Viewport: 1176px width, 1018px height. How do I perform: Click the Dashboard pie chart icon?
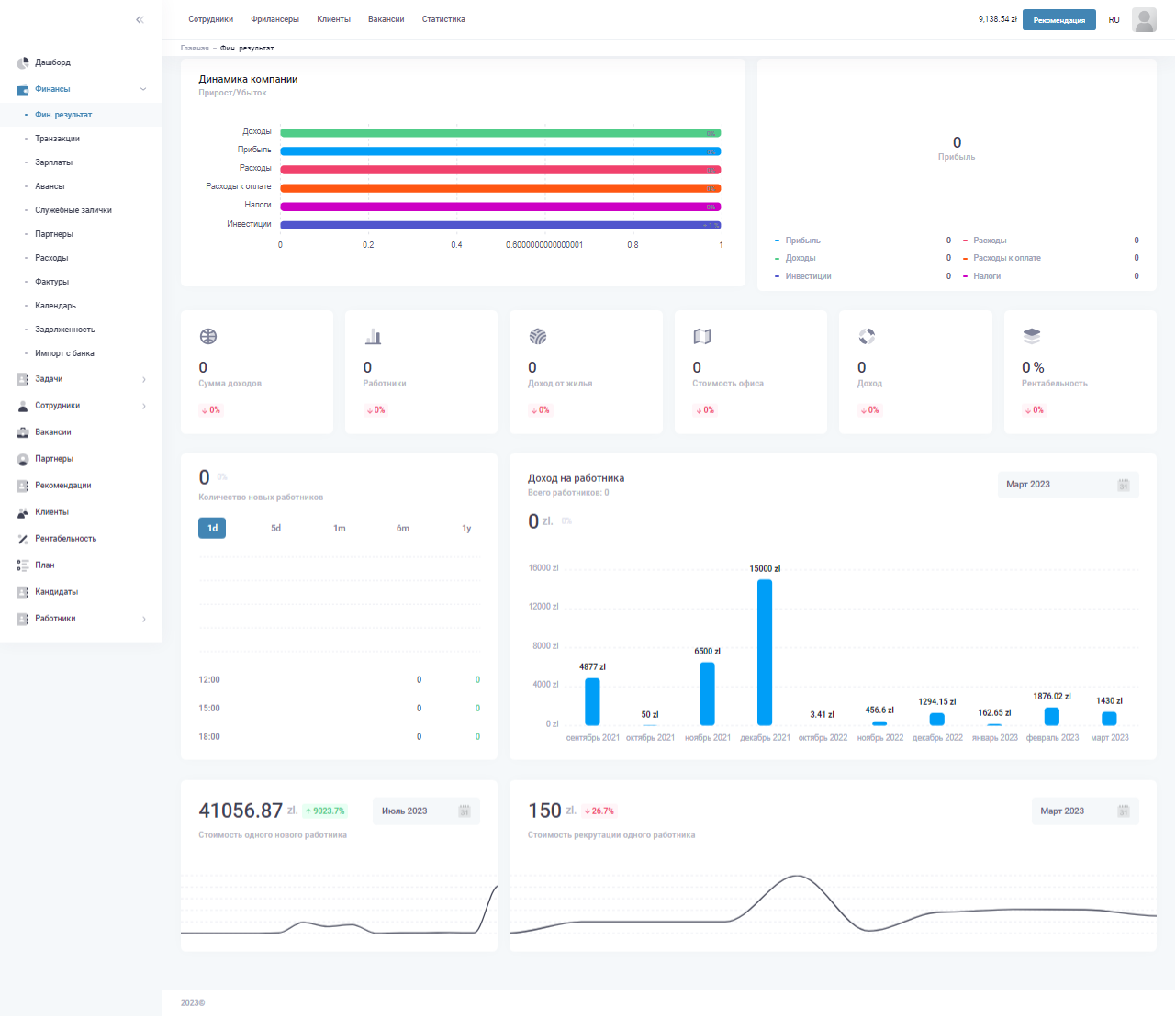23,63
